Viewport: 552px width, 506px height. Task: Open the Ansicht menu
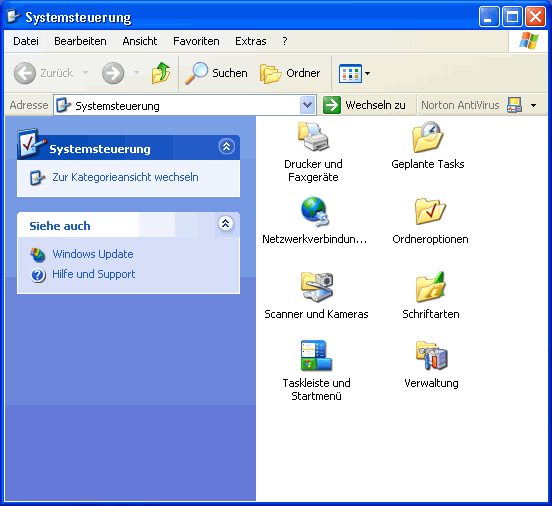(140, 41)
